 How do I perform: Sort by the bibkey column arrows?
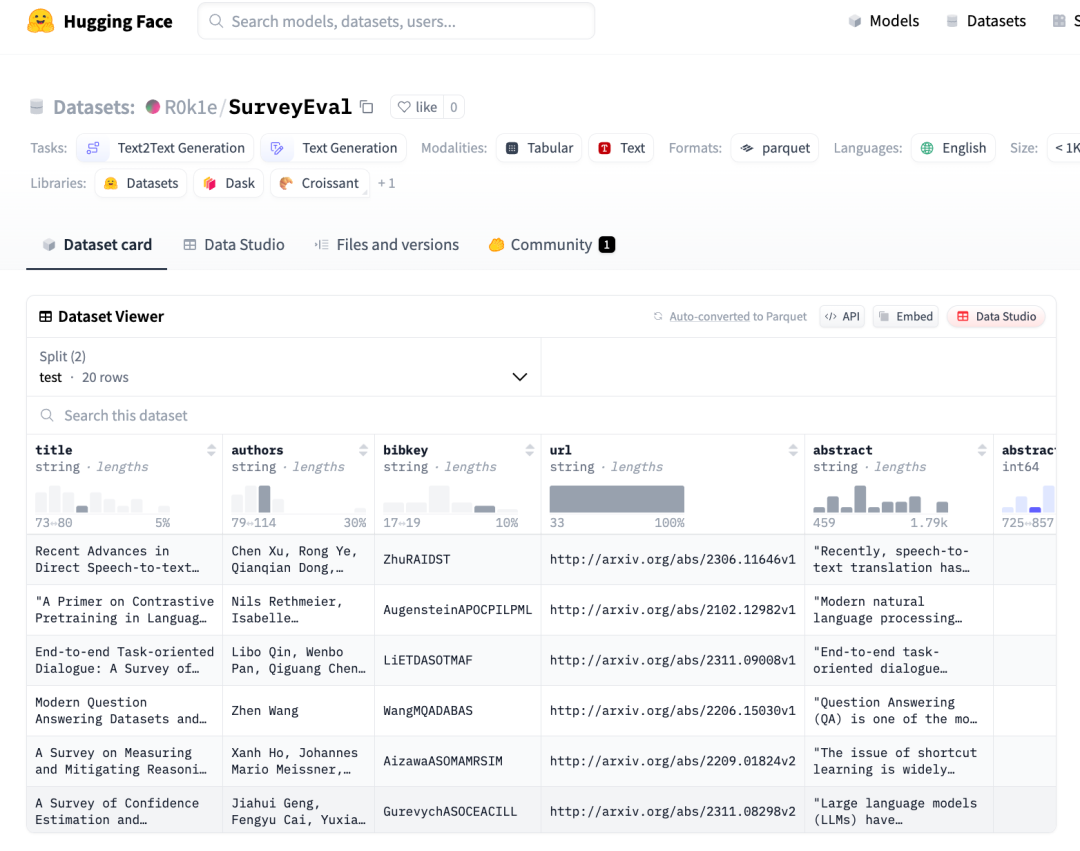[x=530, y=450]
